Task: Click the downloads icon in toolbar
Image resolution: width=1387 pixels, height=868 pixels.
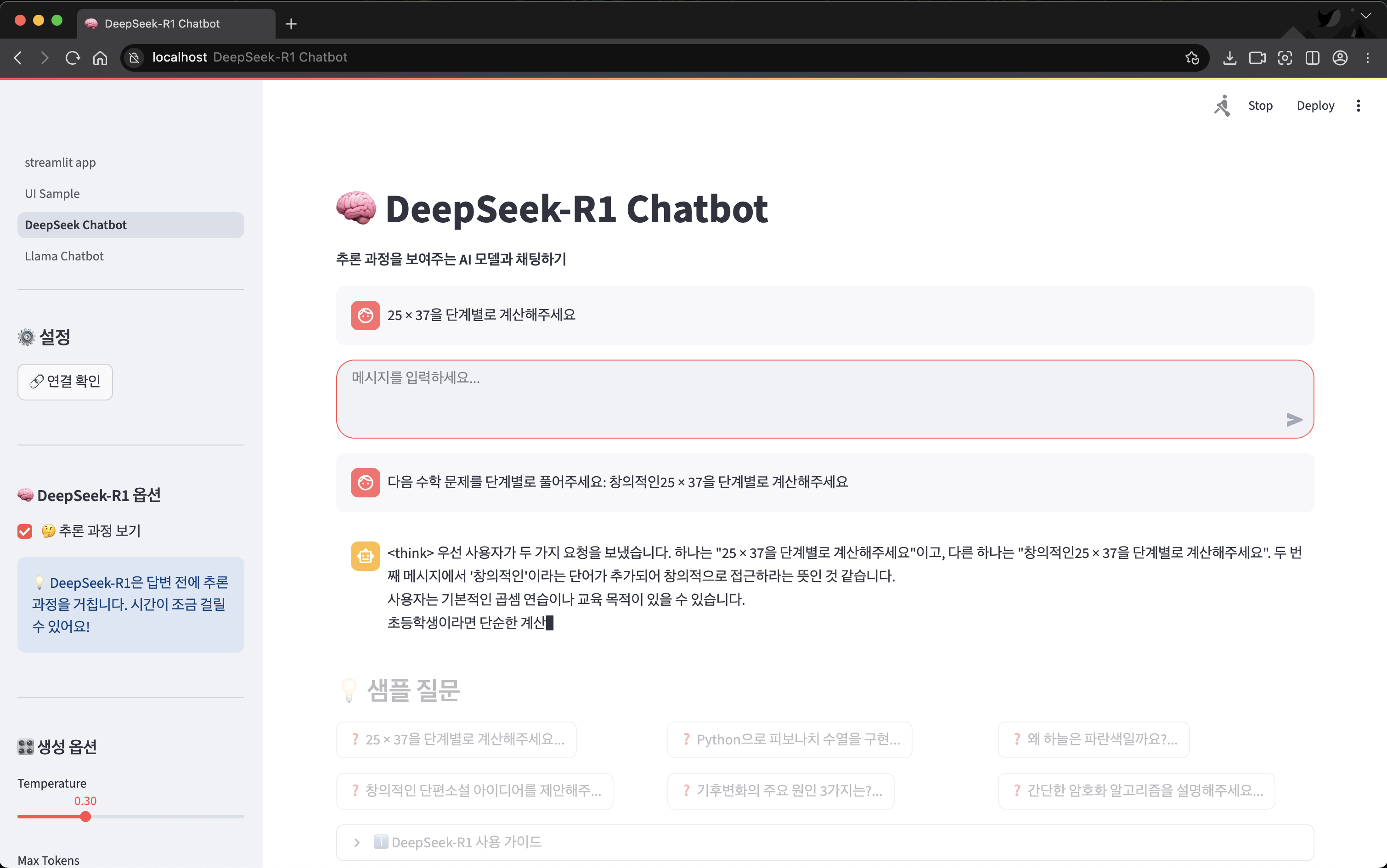Action: [1229, 57]
